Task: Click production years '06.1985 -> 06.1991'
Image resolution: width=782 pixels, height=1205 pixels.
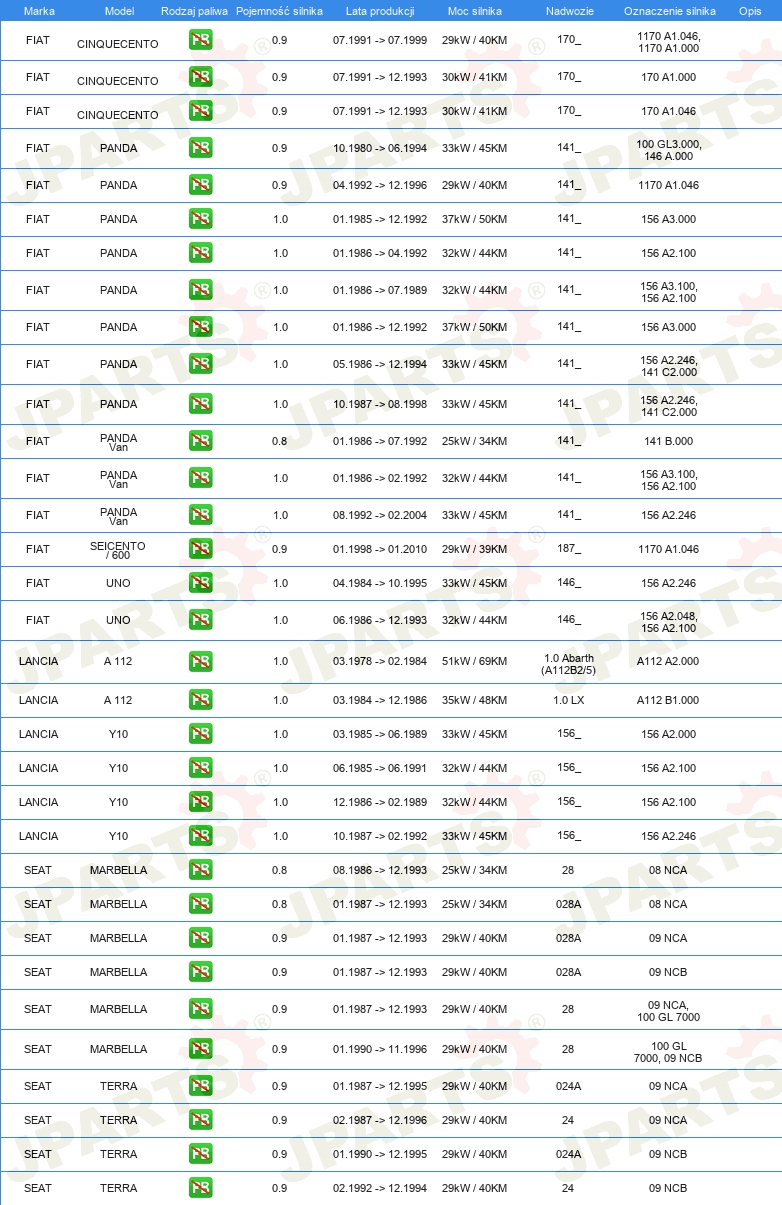Action: point(380,768)
